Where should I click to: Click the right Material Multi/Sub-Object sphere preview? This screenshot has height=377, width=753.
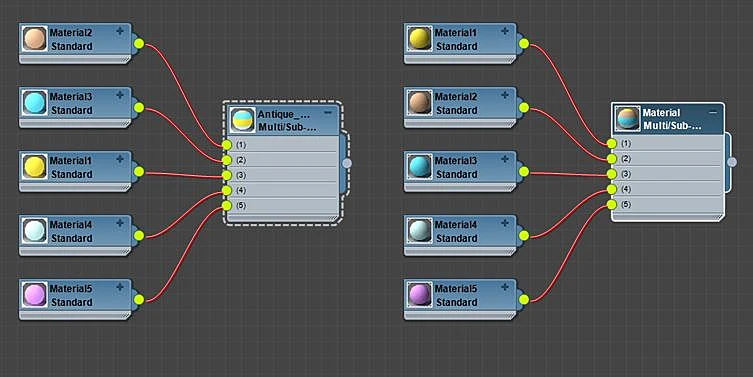point(628,119)
